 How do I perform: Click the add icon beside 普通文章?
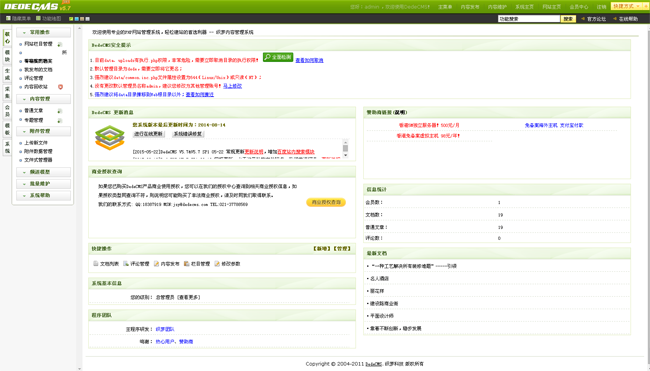tap(60, 111)
